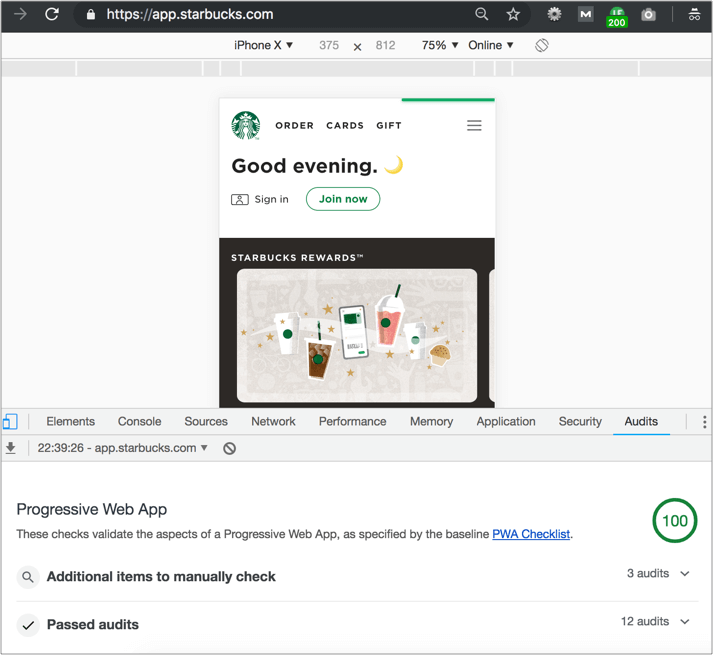Select the Performance tab
Screen dimensions: 713x655
(352, 422)
